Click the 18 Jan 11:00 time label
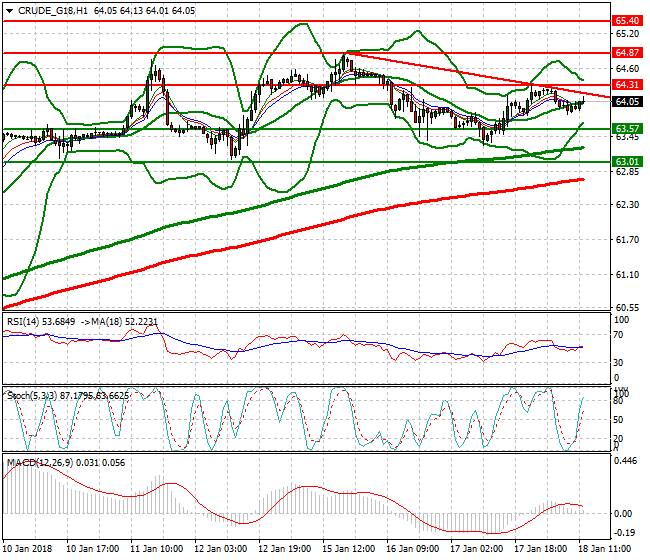Viewport: 650px width, 560px height. tap(605, 549)
